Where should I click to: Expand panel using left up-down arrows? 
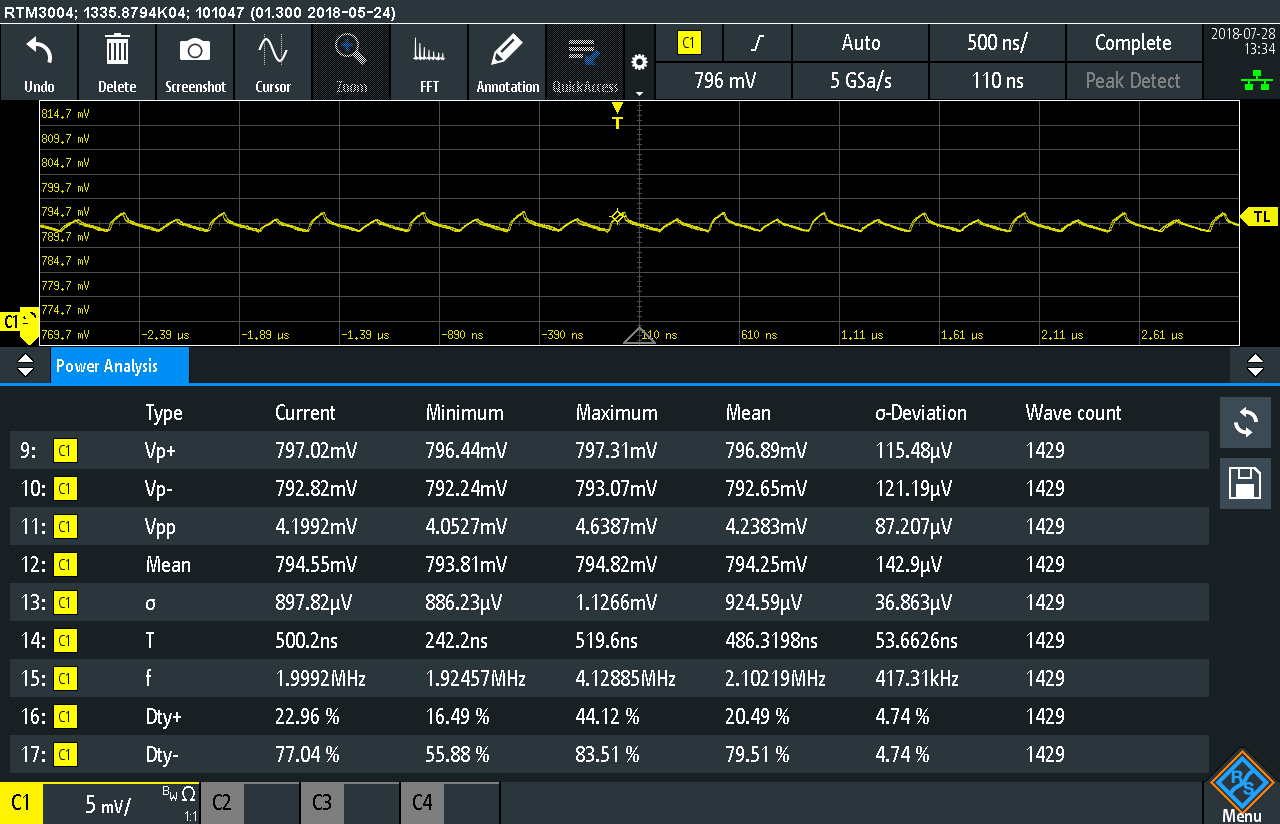point(25,366)
